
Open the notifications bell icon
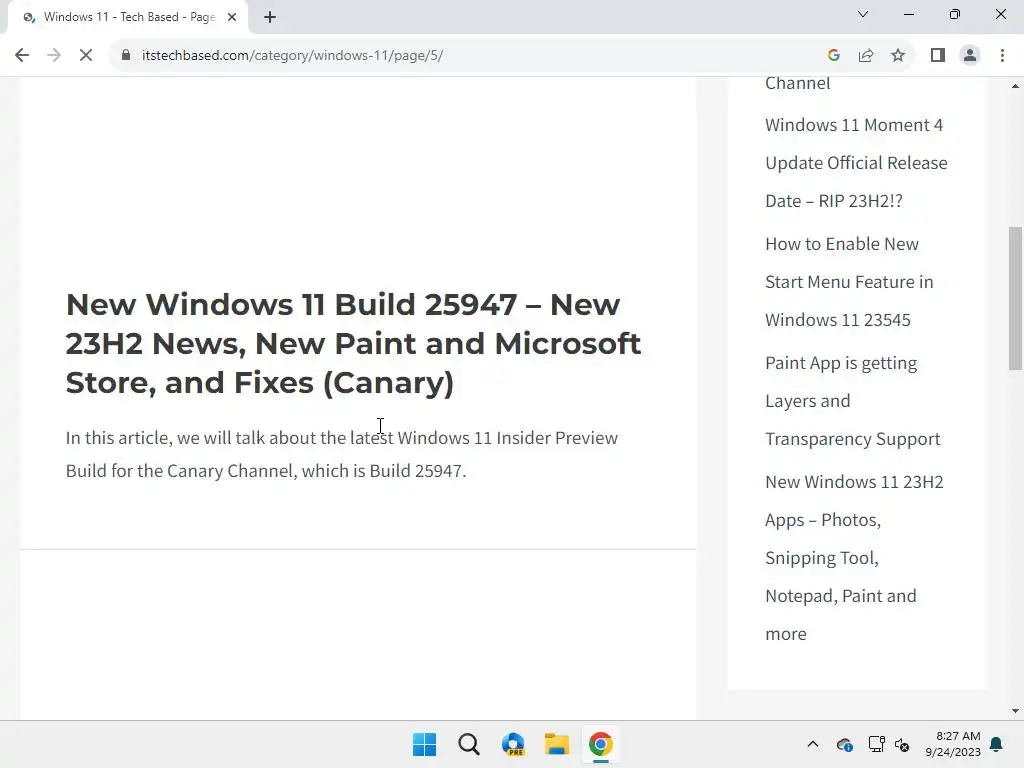(997, 744)
